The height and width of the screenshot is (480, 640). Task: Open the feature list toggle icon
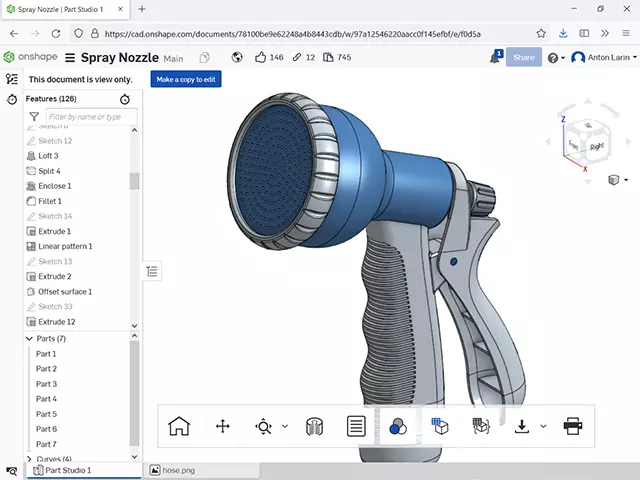pyautogui.click(x=152, y=271)
